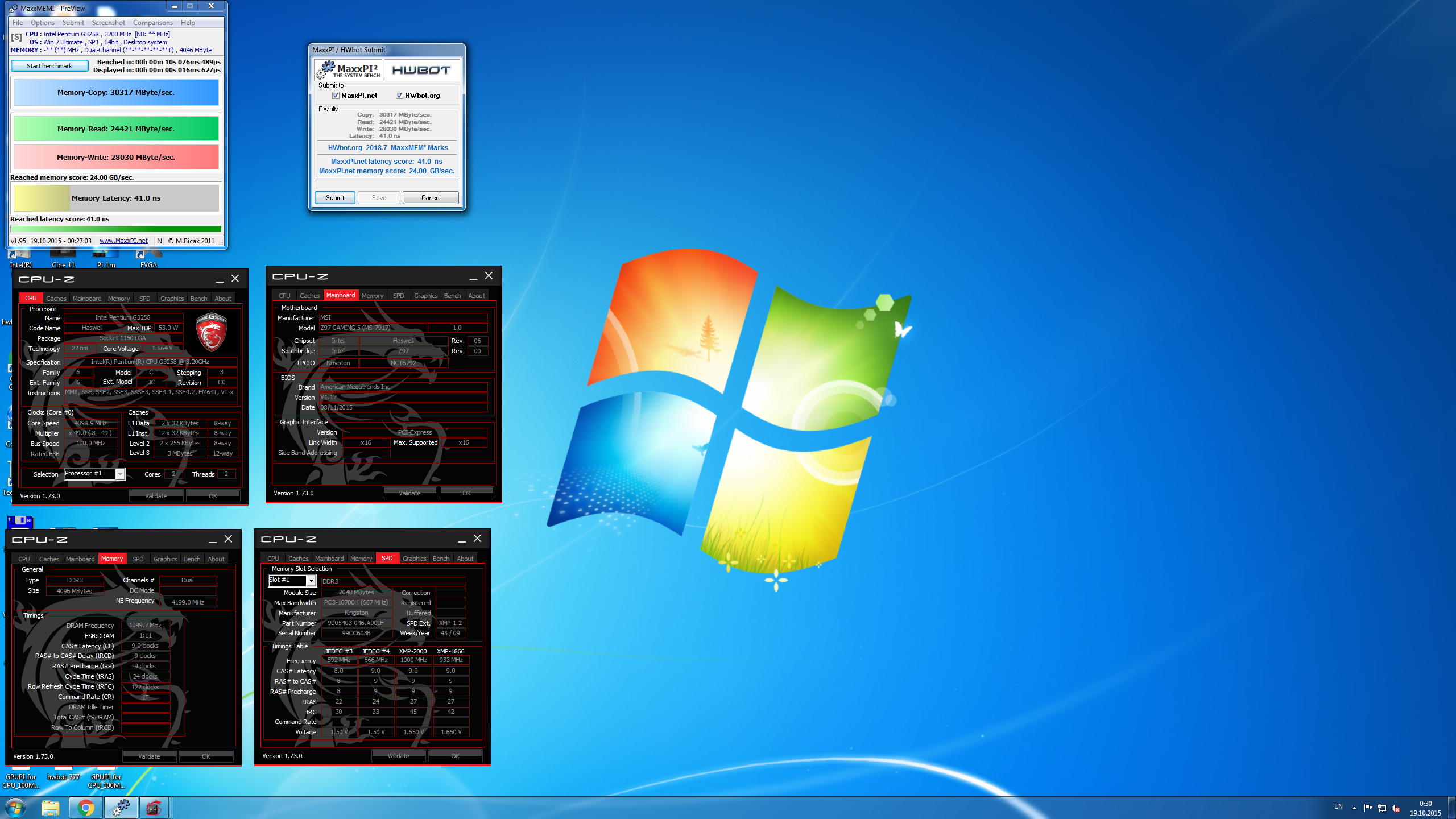Switch to Graphics tab in CPU-Z Memory window
1456x819 pixels.
[x=165, y=559]
